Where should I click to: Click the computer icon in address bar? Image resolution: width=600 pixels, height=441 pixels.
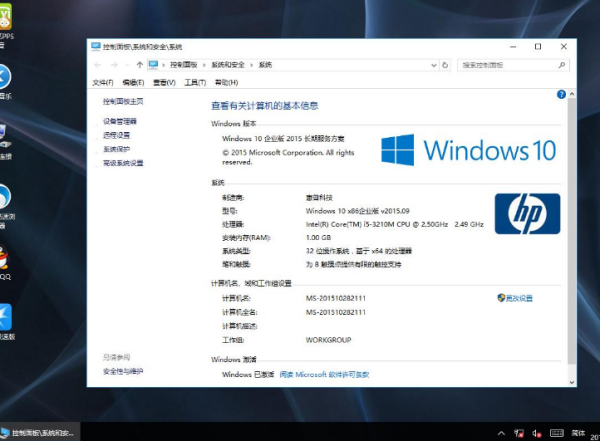[x=153, y=65]
